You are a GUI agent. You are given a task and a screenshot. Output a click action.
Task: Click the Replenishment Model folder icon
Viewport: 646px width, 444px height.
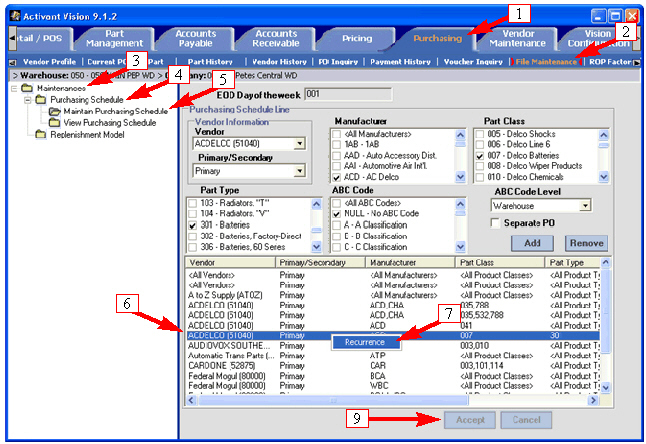40,134
